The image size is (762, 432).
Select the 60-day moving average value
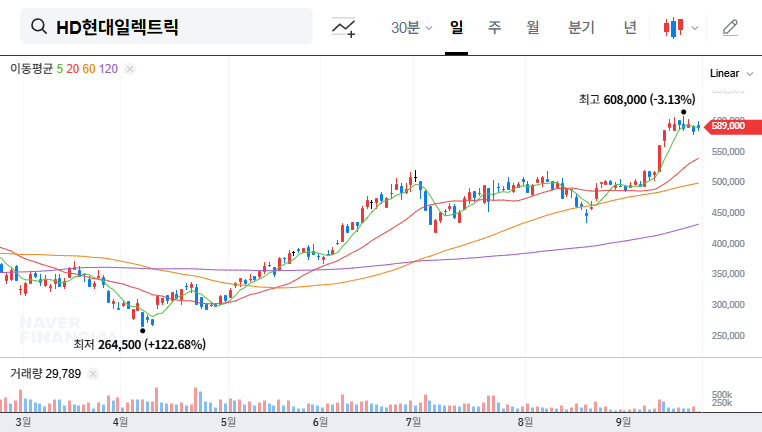(x=89, y=69)
